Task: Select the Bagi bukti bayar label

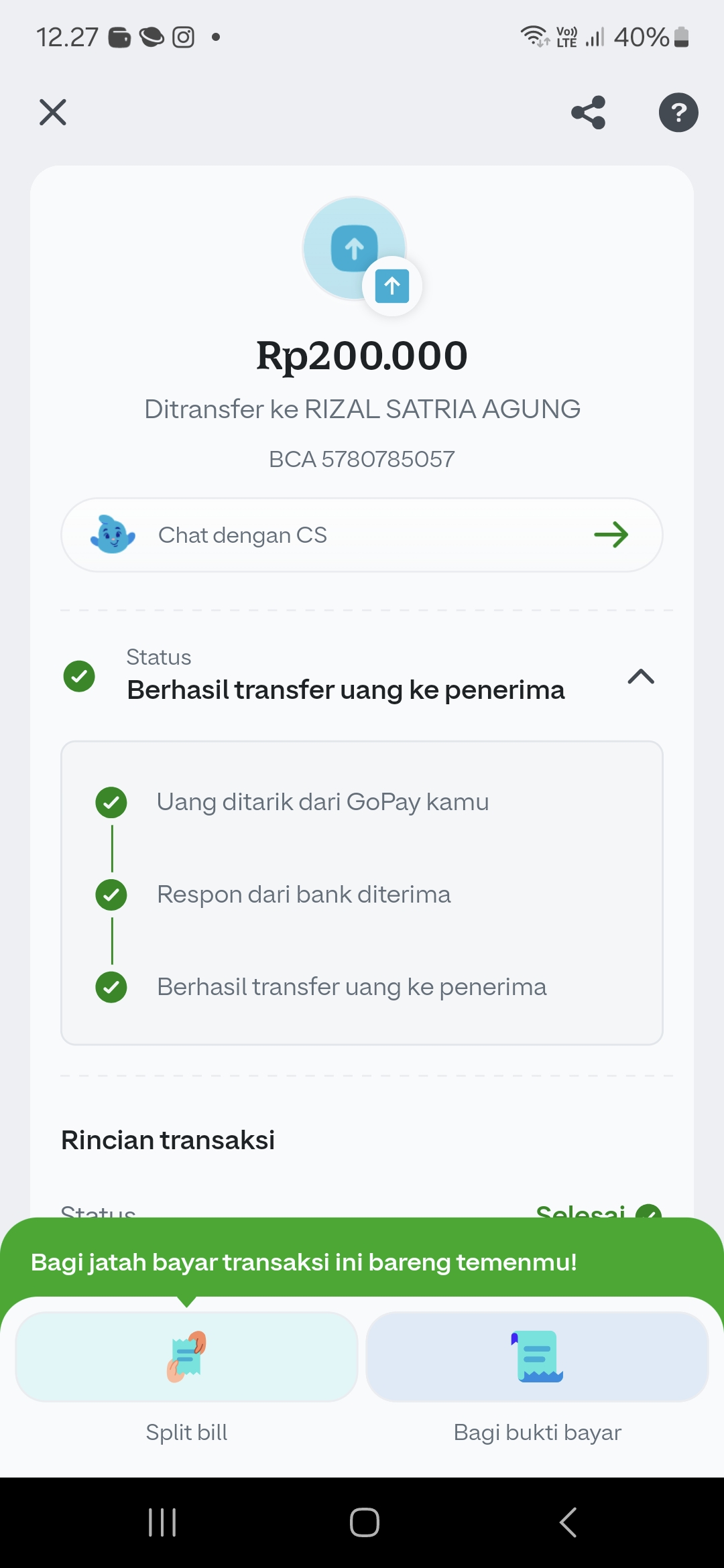Action: [x=538, y=1432]
